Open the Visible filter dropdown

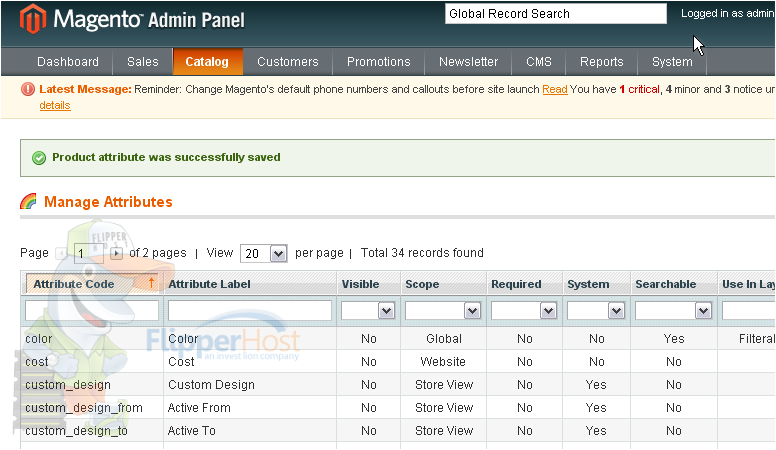coord(368,311)
